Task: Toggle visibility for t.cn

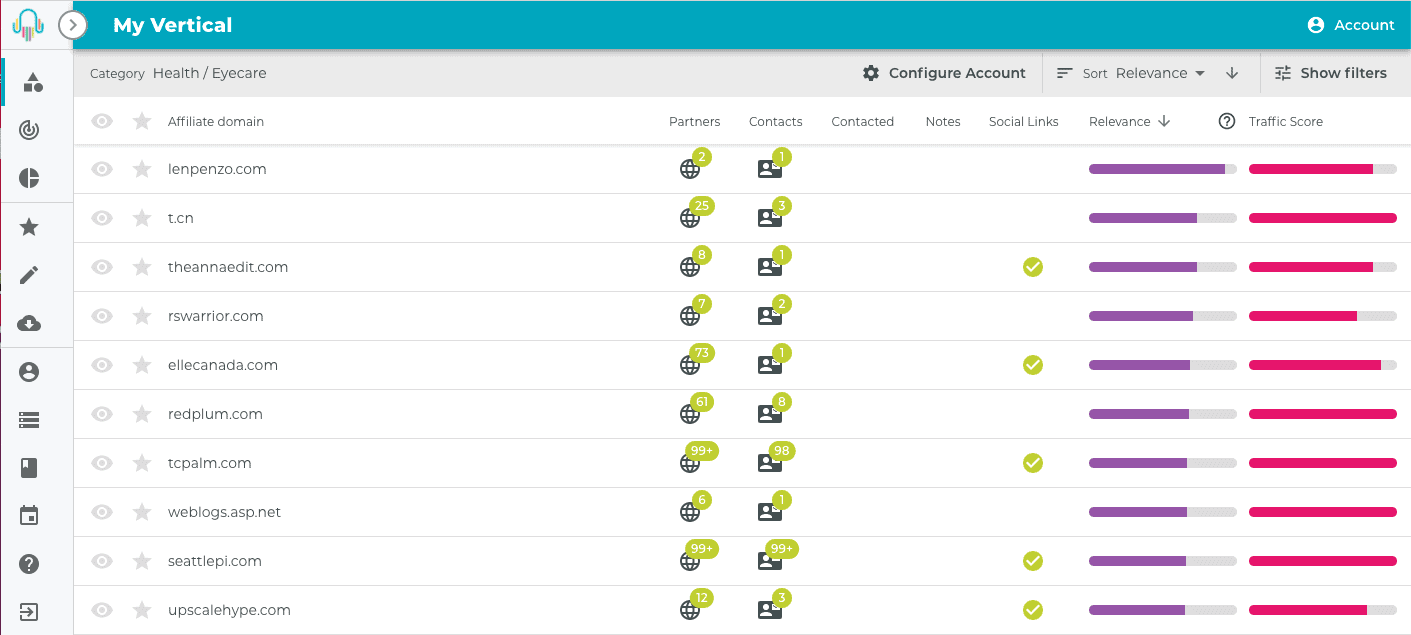Action: tap(102, 218)
